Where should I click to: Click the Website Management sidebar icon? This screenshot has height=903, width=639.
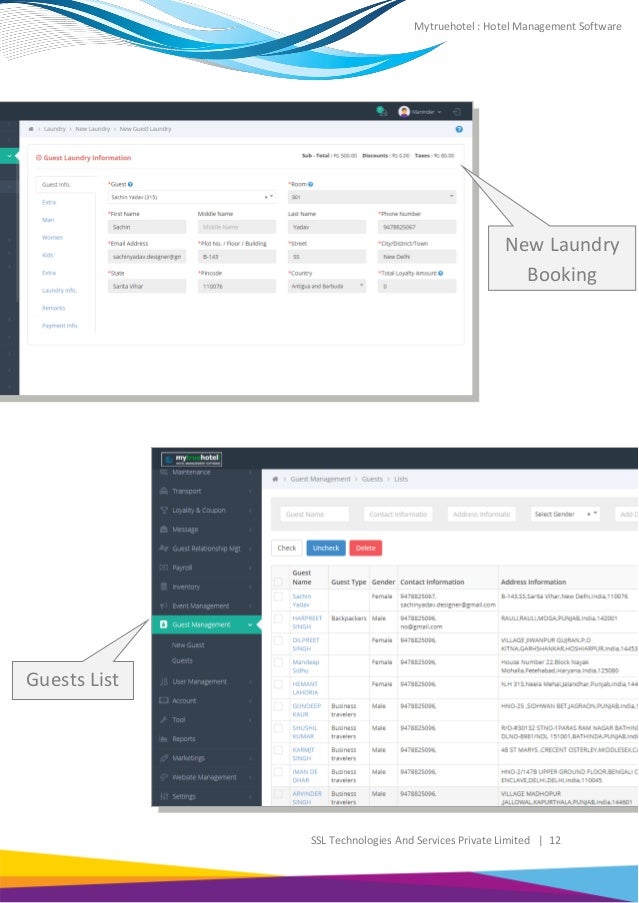[163, 777]
